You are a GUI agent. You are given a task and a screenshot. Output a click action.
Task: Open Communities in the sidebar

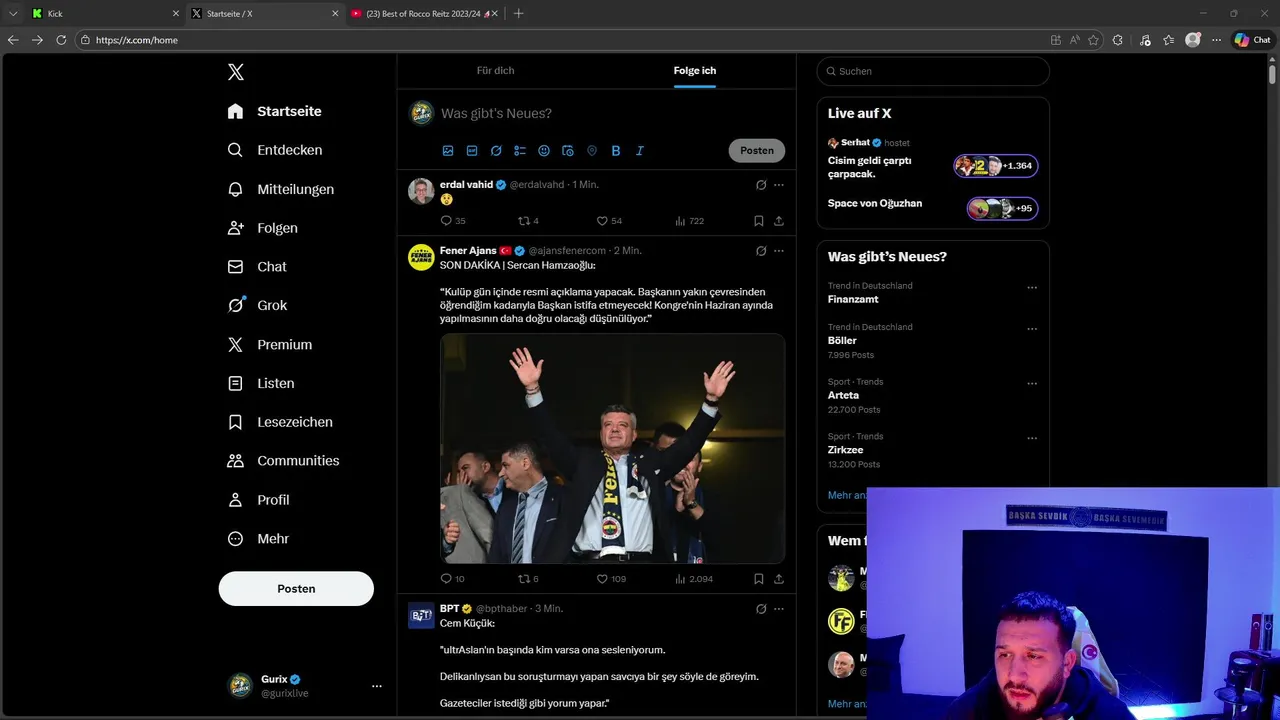[283, 461]
